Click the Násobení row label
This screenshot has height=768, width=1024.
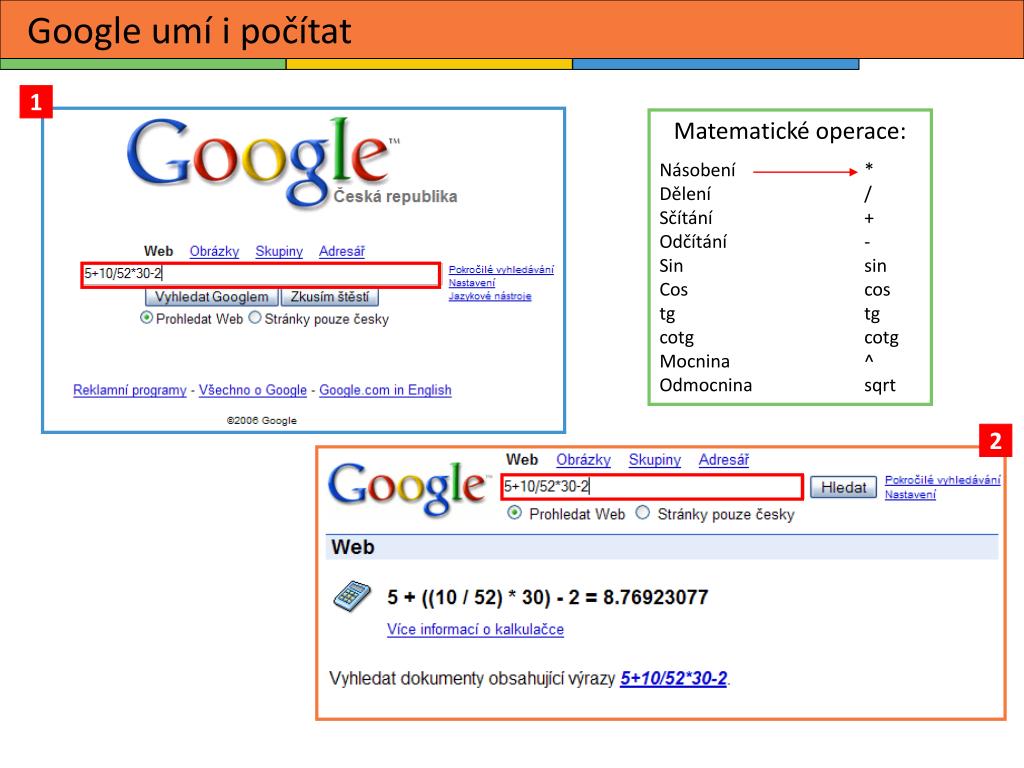[697, 170]
